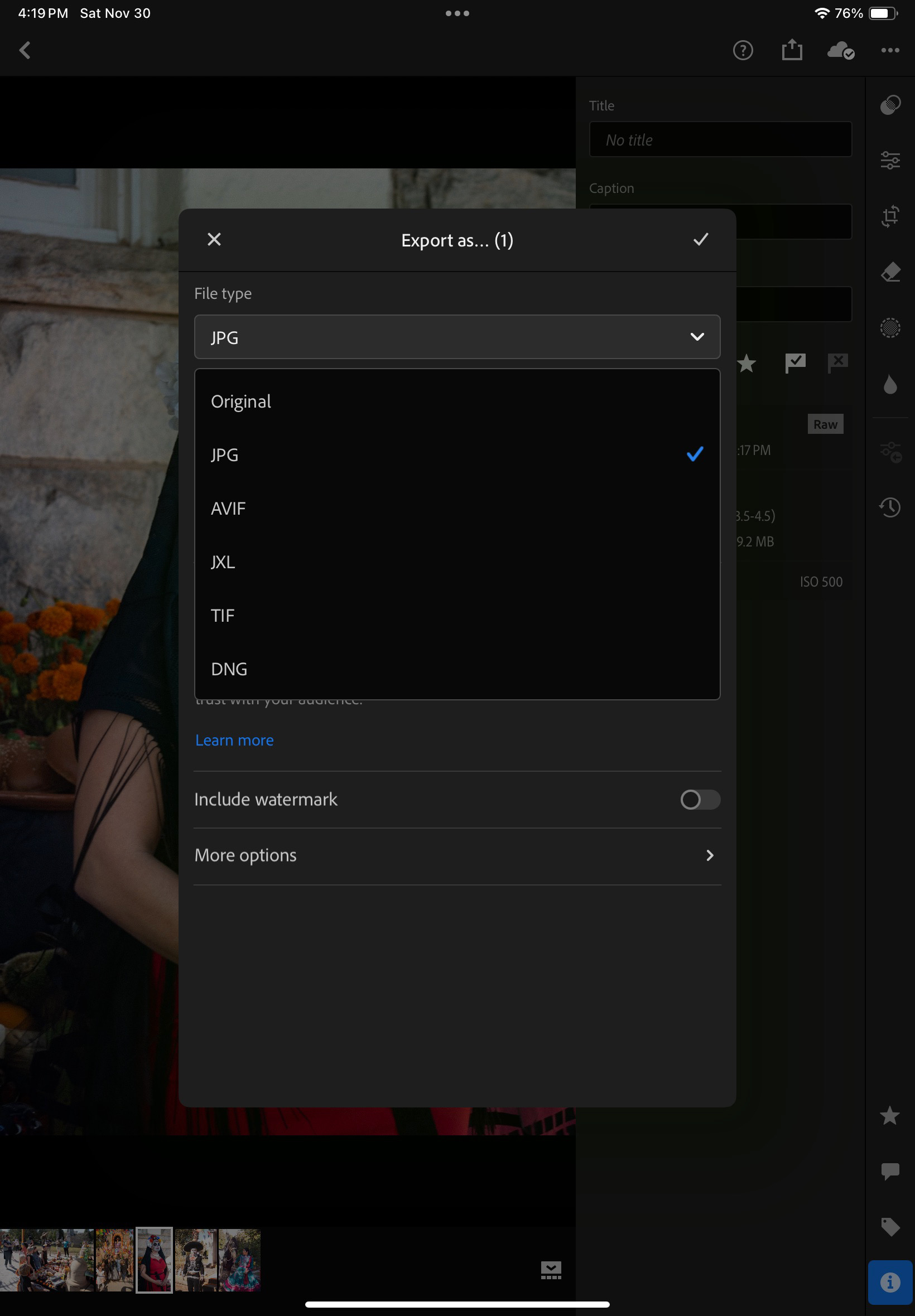
Task: Tap the cloud sync status icon
Action: pyautogui.click(x=840, y=50)
